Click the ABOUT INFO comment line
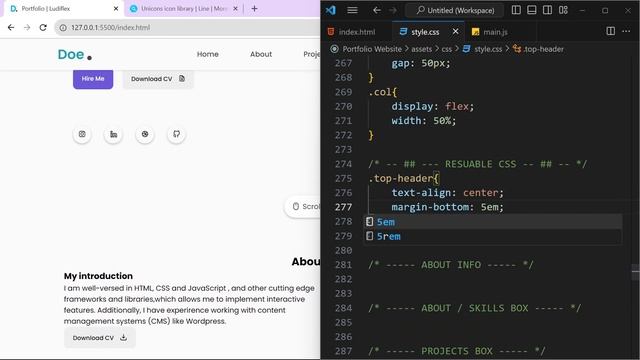Screen dimensions: 640x360 tap(451, 265)
